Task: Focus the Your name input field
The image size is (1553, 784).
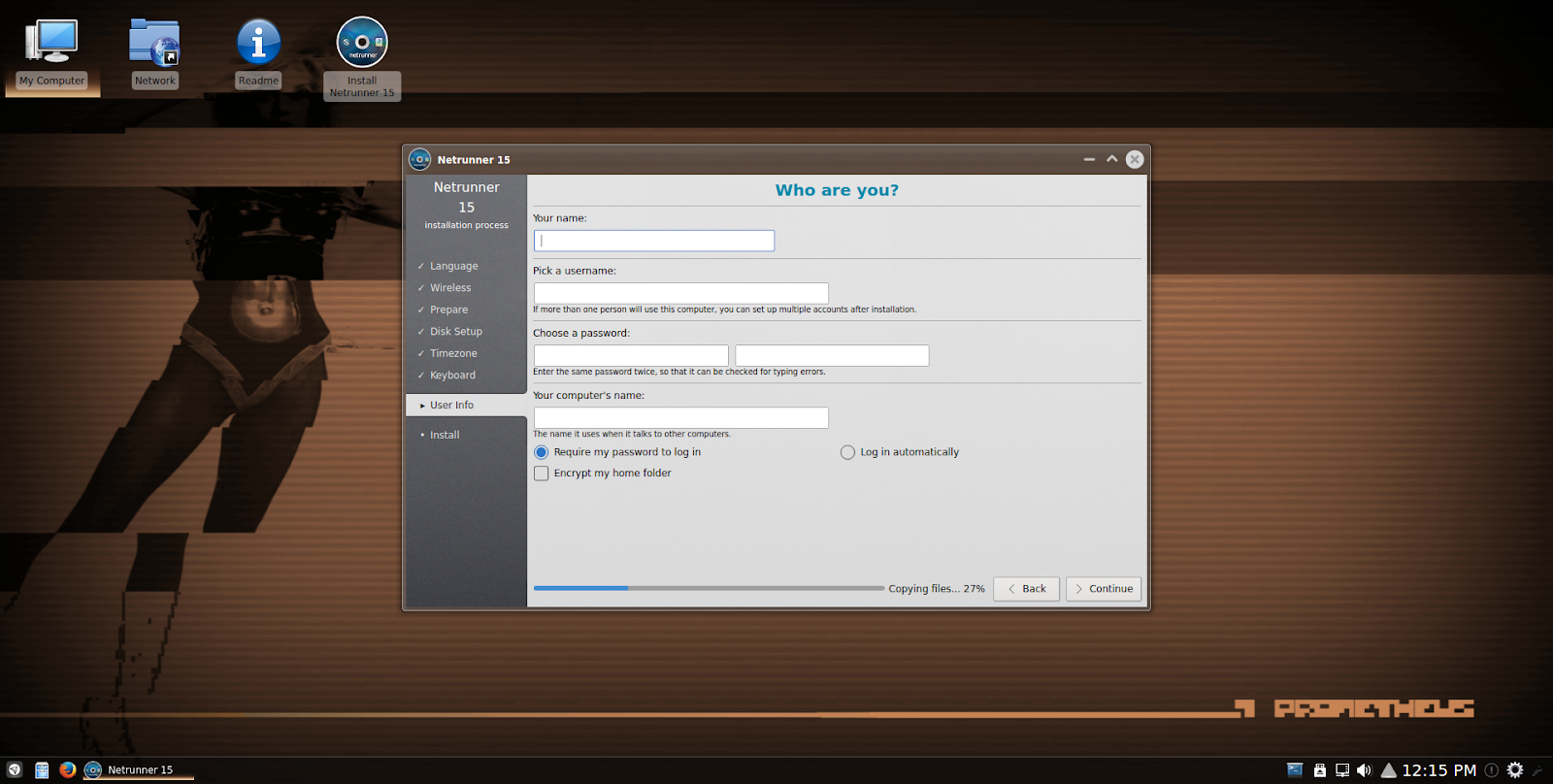Action: (x=654, y=241)
